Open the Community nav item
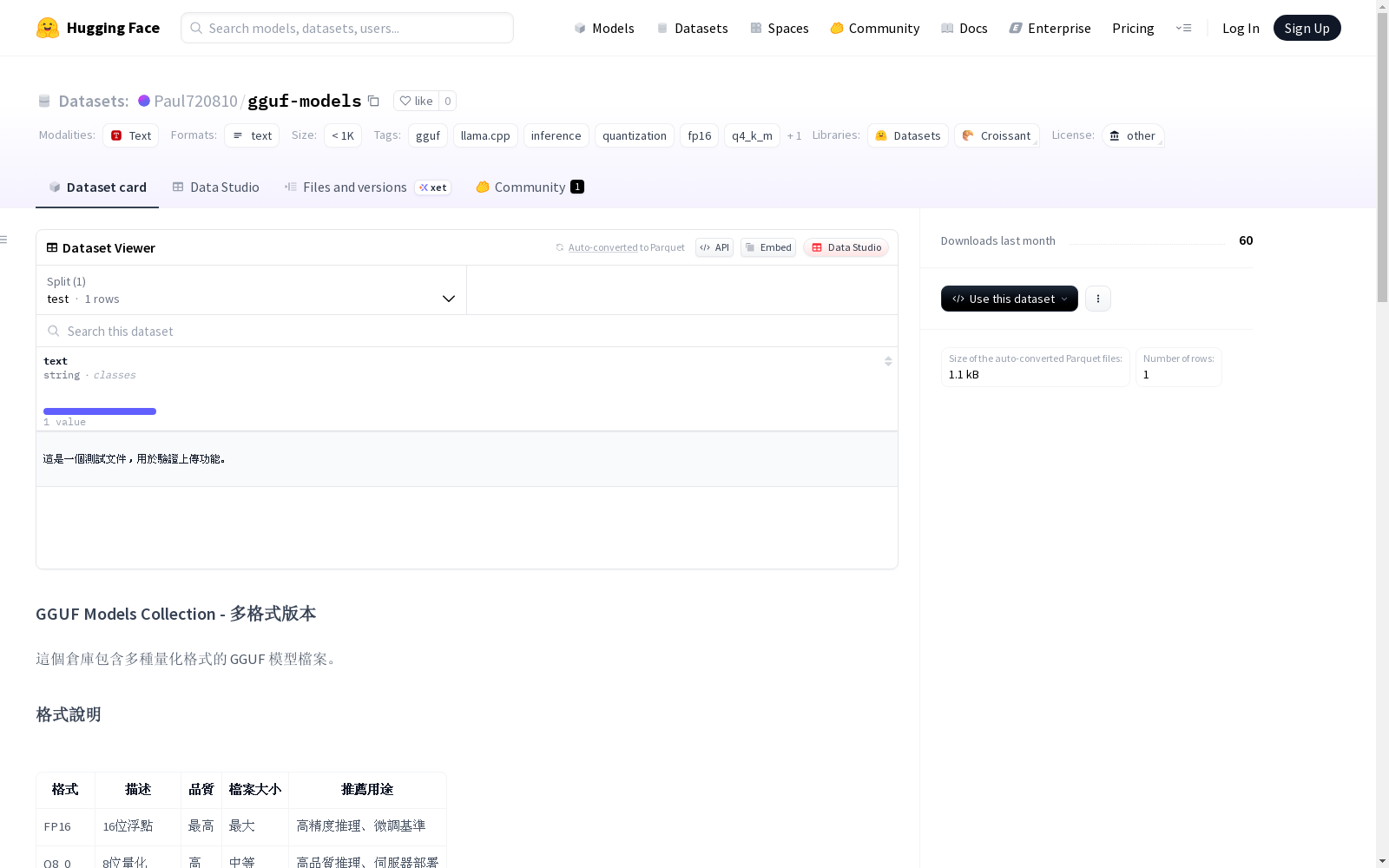Viewport: 1389px width, 868px height. point(874,28)
